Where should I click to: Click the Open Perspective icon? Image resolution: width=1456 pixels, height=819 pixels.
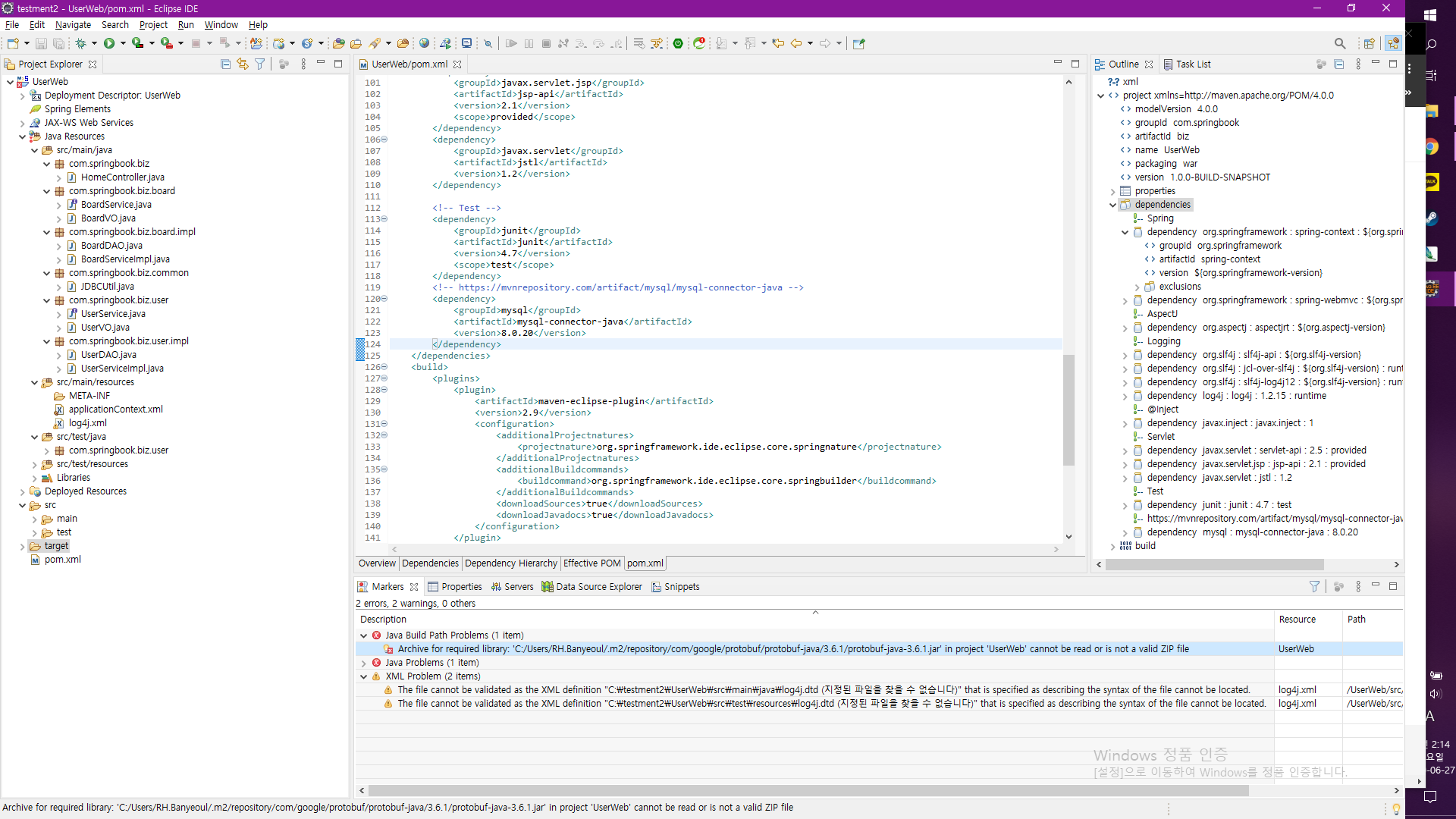click(1370, 43)
